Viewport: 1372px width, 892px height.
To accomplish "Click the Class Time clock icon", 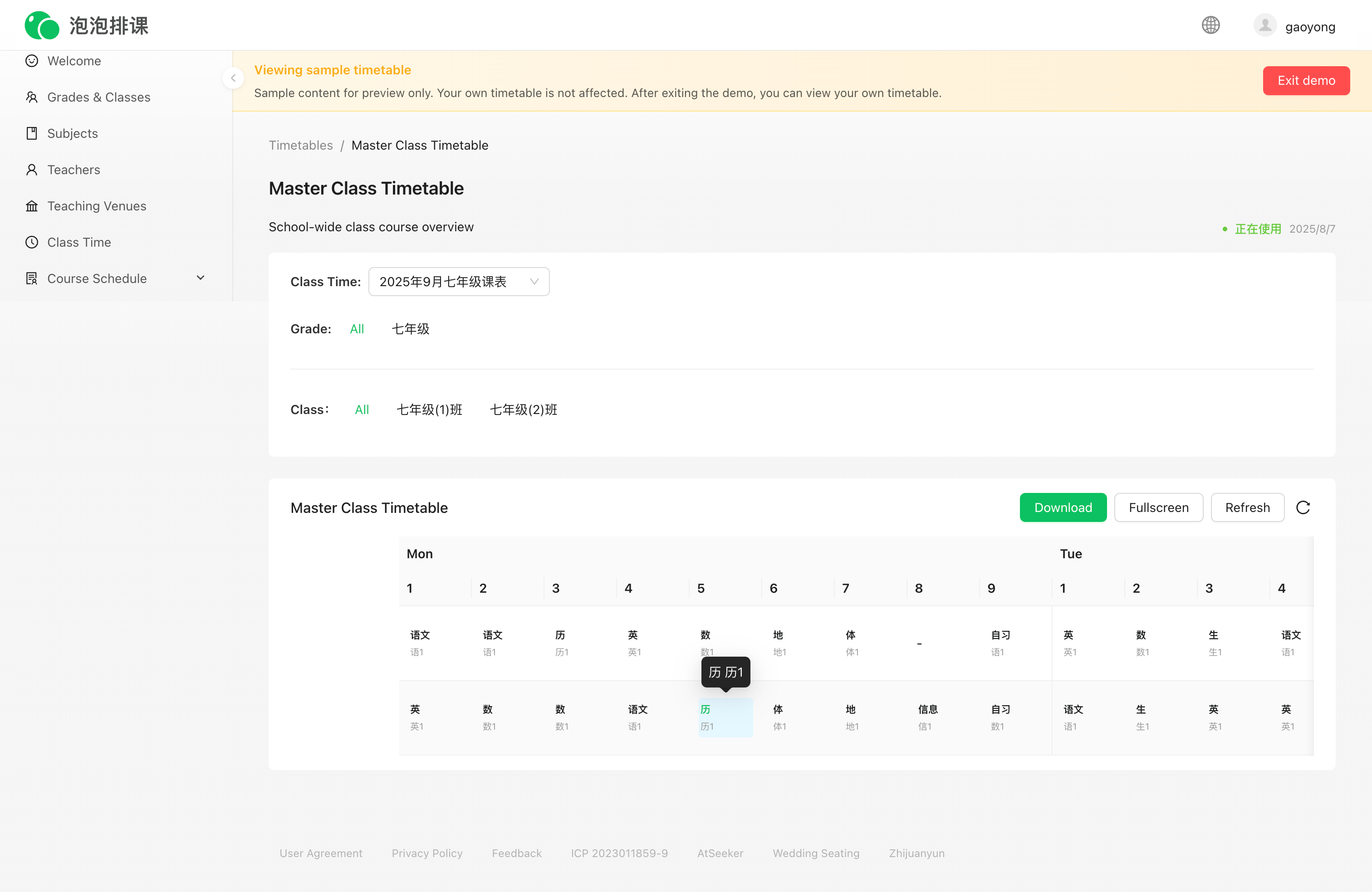I will [32, 242].
